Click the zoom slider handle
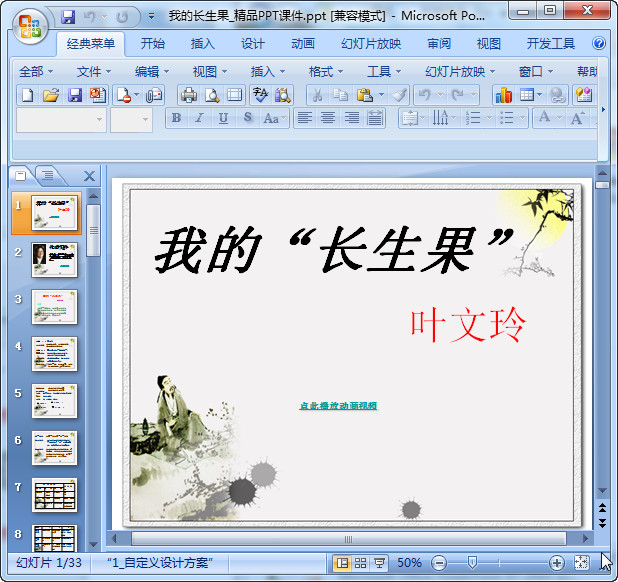Screen dimensions: 618x582 coord(472,563)
